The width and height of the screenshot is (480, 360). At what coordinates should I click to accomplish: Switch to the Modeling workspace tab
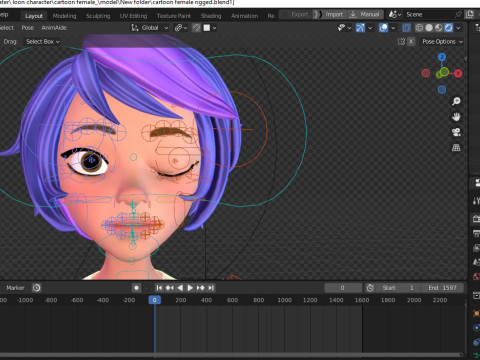click(64, 16)
